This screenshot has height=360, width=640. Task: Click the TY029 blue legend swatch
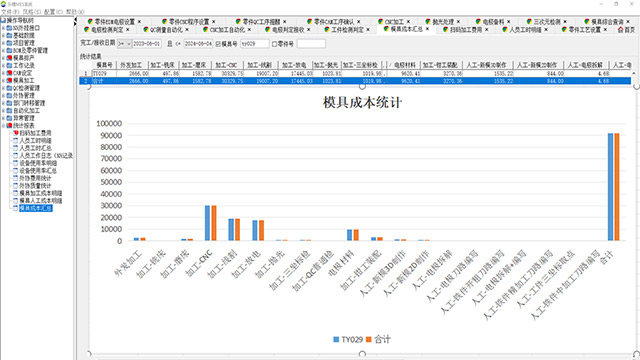336,340
